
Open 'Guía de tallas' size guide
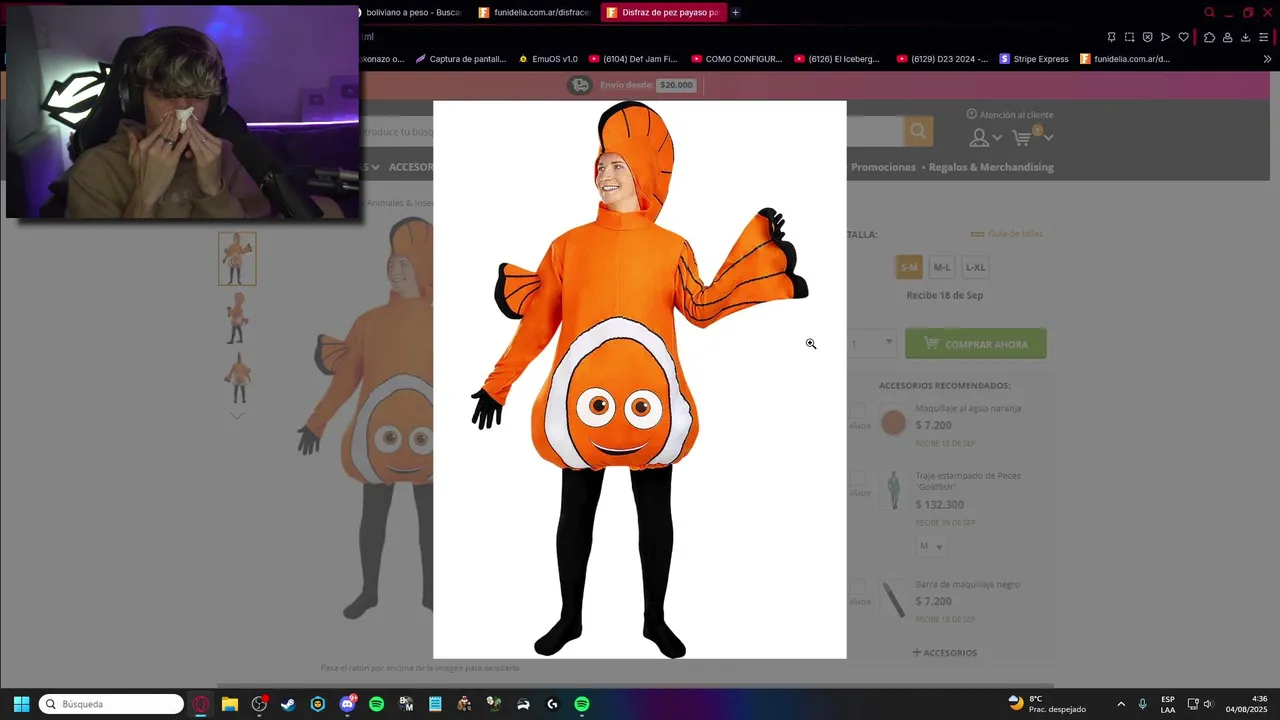[x=1007, y=234]
